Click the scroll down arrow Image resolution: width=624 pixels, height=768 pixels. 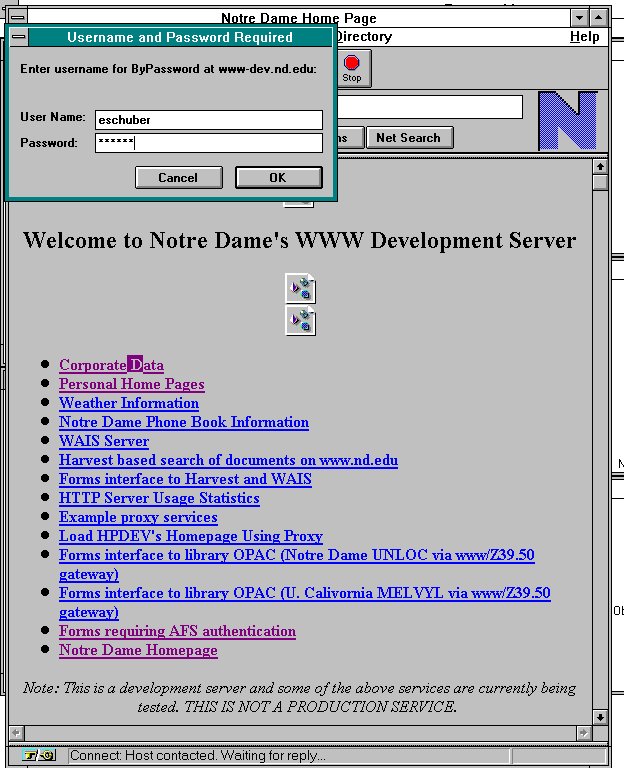coord(600,718)
